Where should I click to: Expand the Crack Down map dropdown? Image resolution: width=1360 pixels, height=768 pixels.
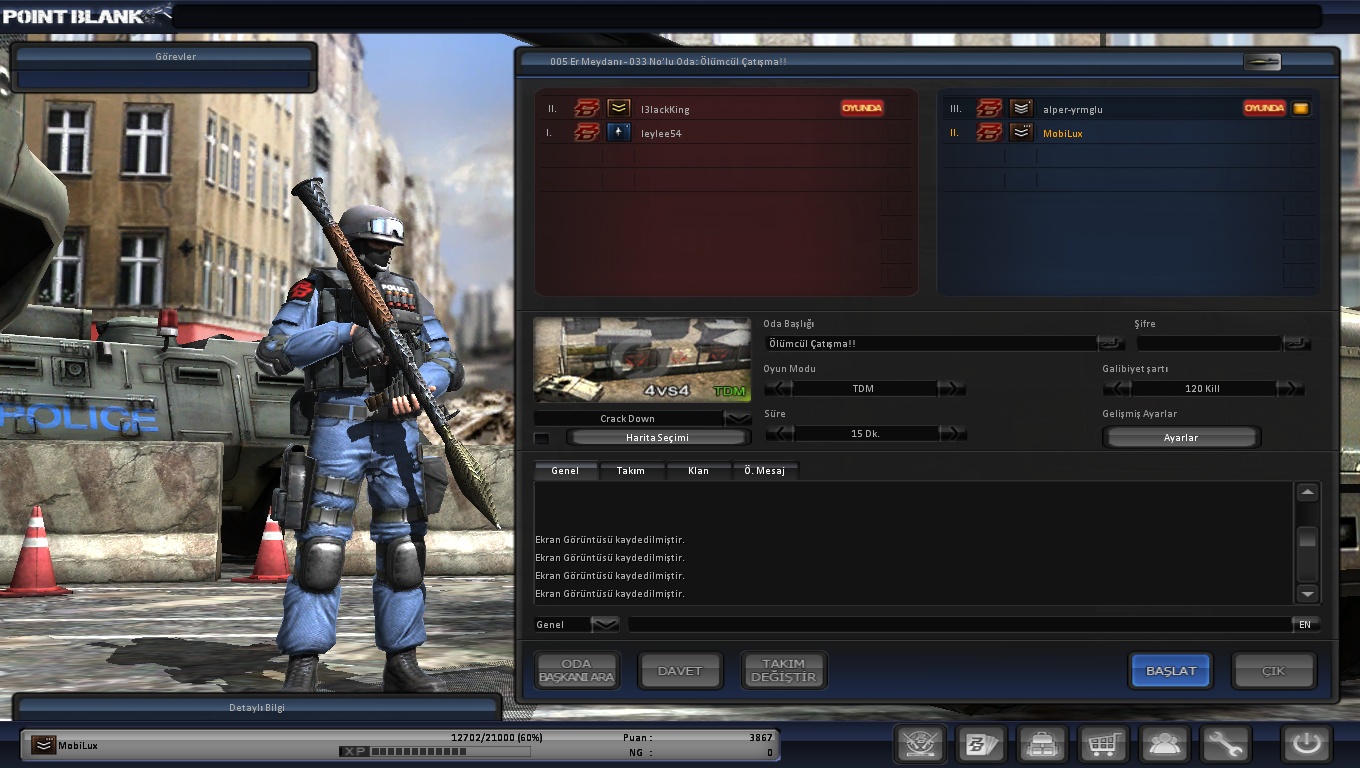pyautogui.click(x=738, y=418)
